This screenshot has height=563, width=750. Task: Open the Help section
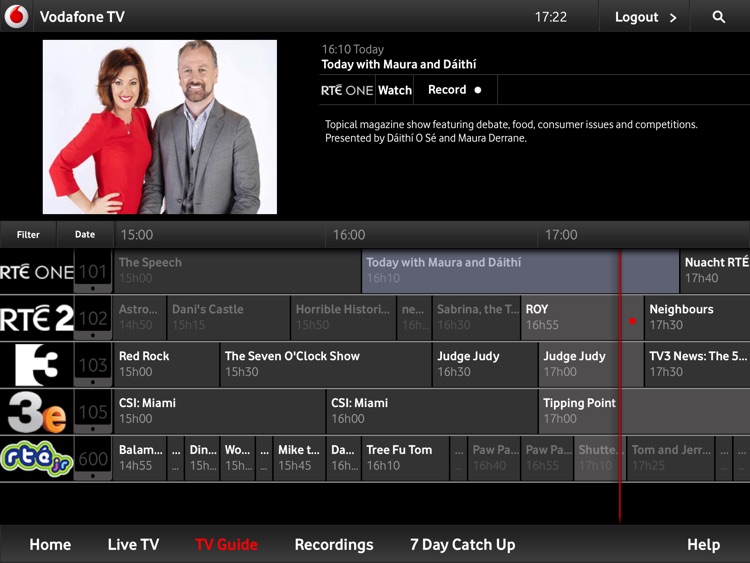point(703,544)
